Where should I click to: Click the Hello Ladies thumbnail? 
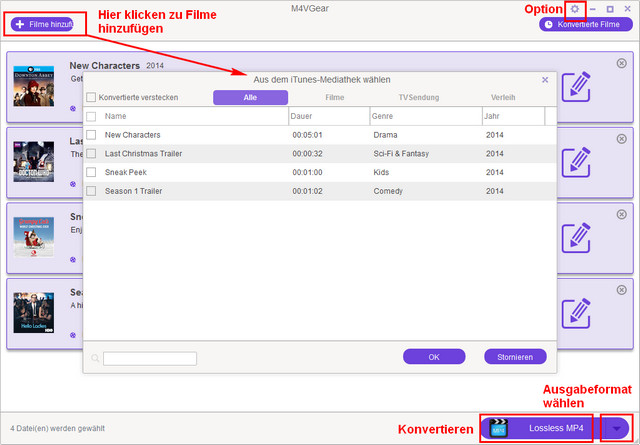click(x=33, y=313)
